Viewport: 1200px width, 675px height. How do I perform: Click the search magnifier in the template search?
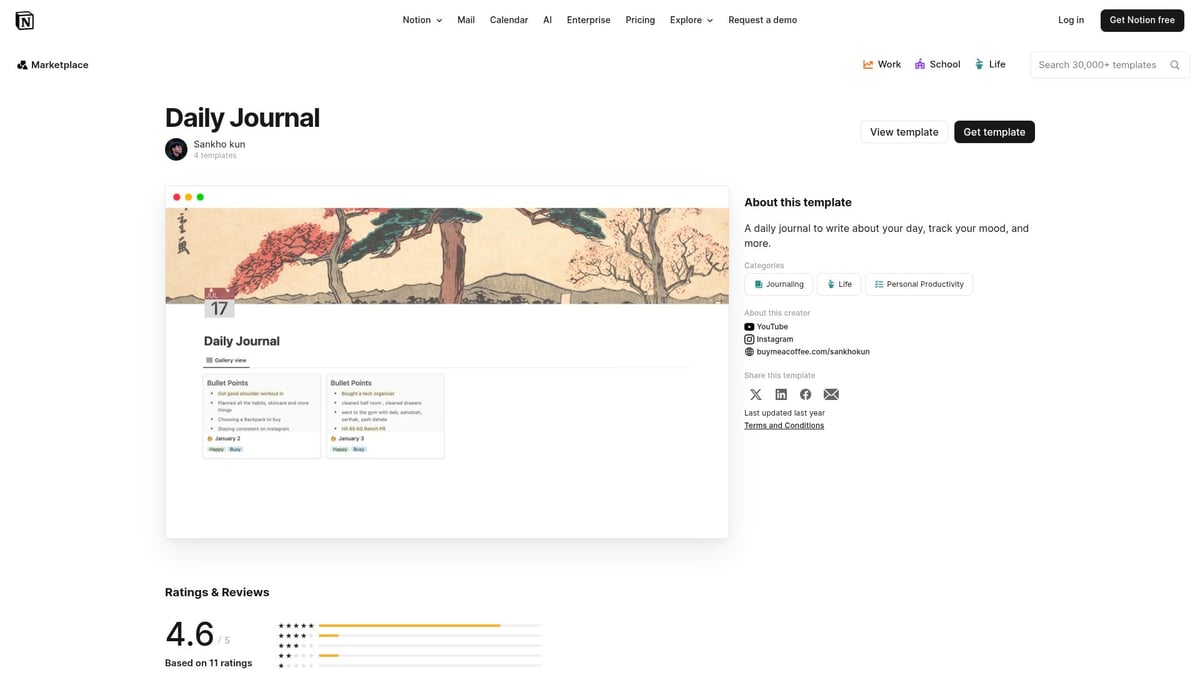1174,64
